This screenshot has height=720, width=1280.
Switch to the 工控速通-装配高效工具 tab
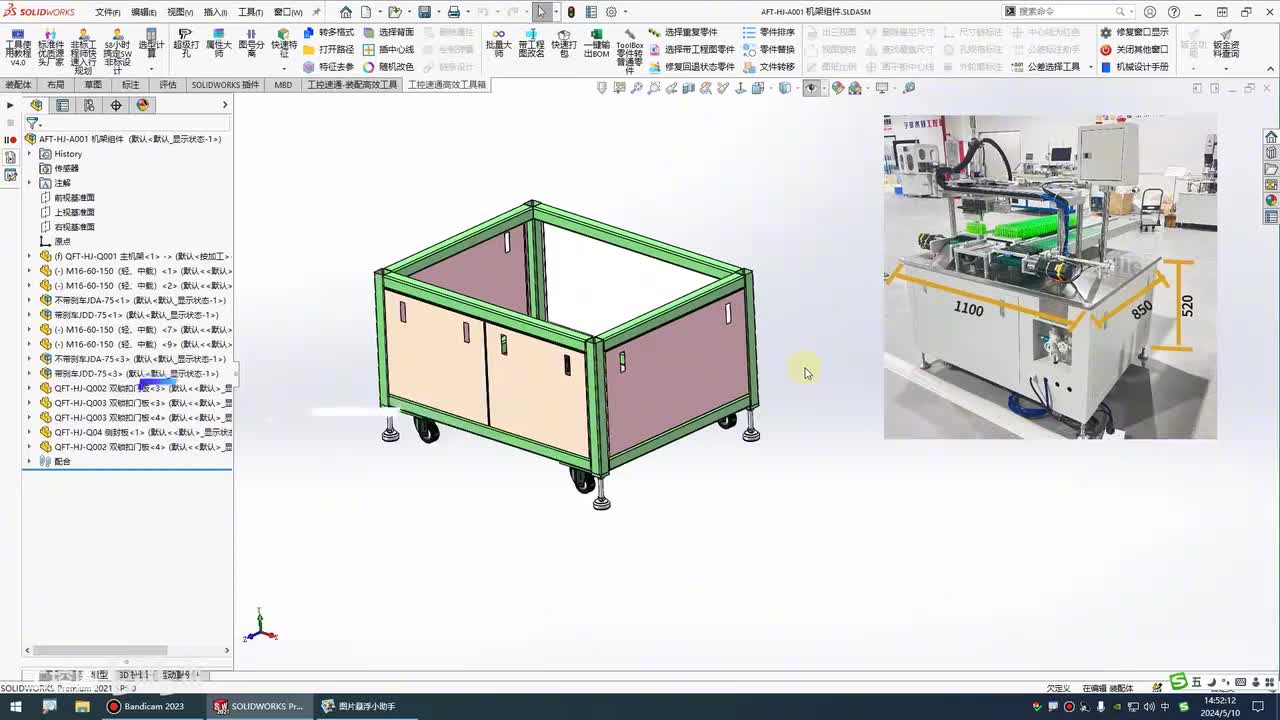[x=352, y=85]
